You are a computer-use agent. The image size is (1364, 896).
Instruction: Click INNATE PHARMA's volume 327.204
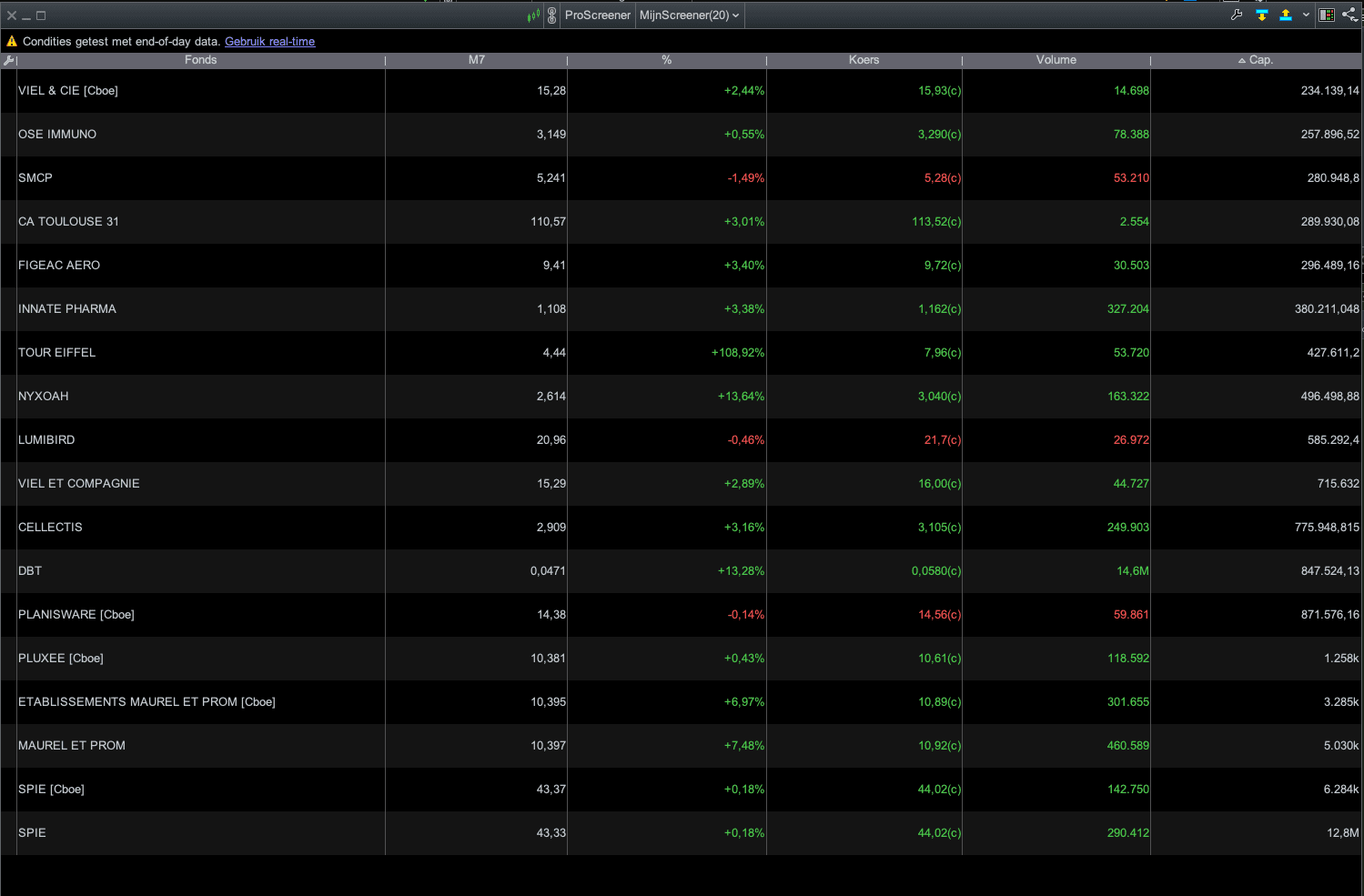tap(1128, 309)
